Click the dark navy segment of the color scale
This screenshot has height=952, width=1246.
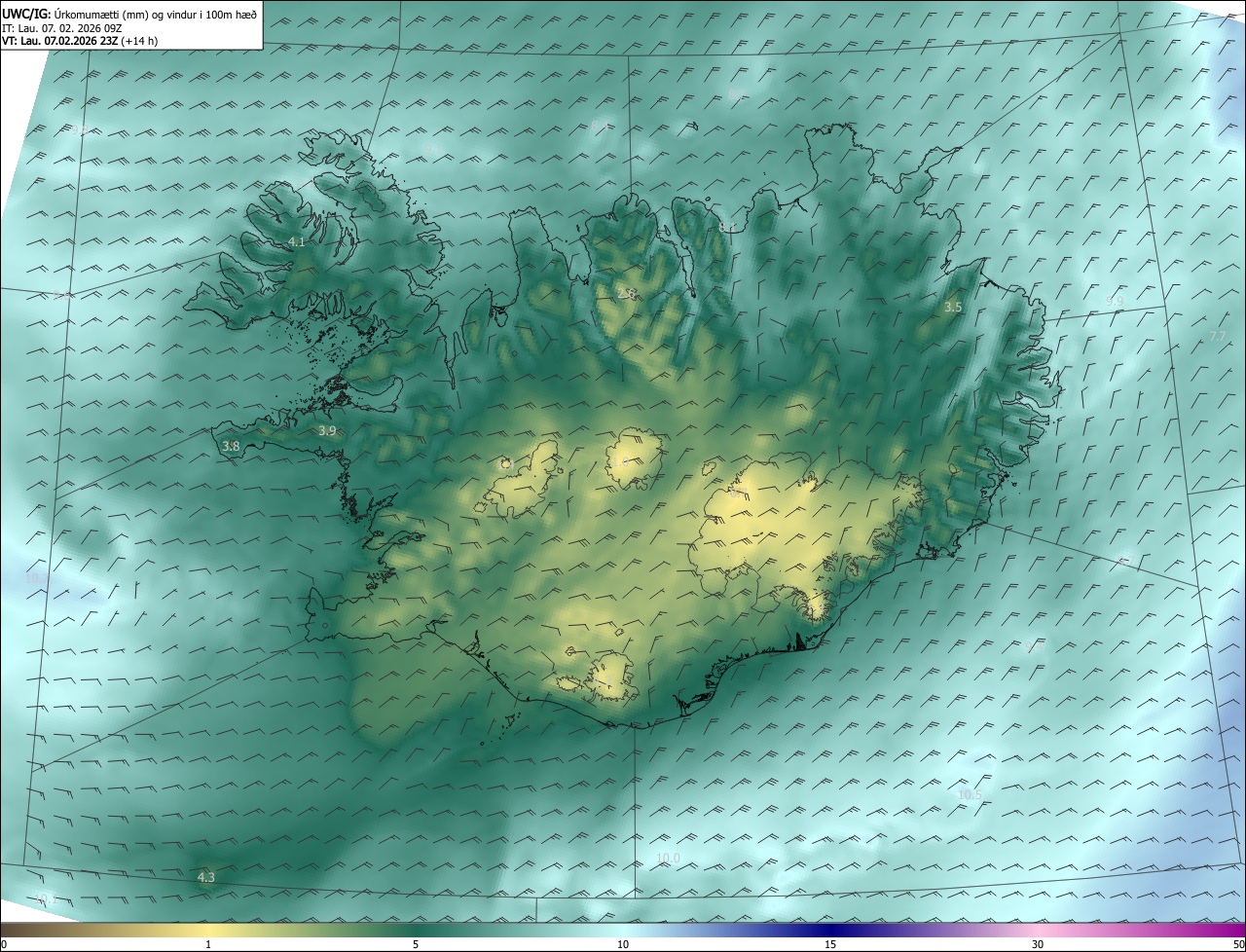(830, 930)
